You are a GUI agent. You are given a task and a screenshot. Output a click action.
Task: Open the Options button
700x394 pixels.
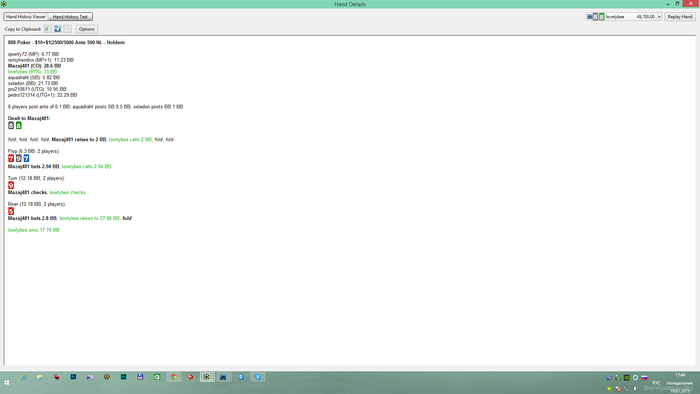pyautogui.click(x=87, y=29)
